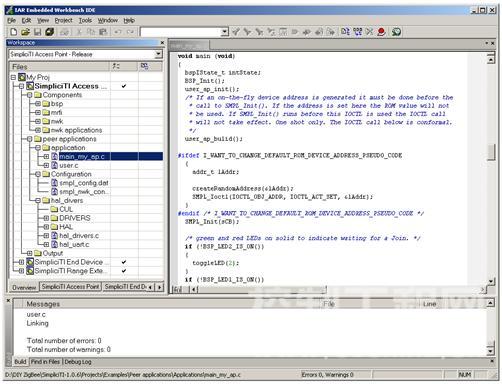Viewport: 502px width, 384px height.
Task: Click the toolbar search input field
Action: pos(181,32)
